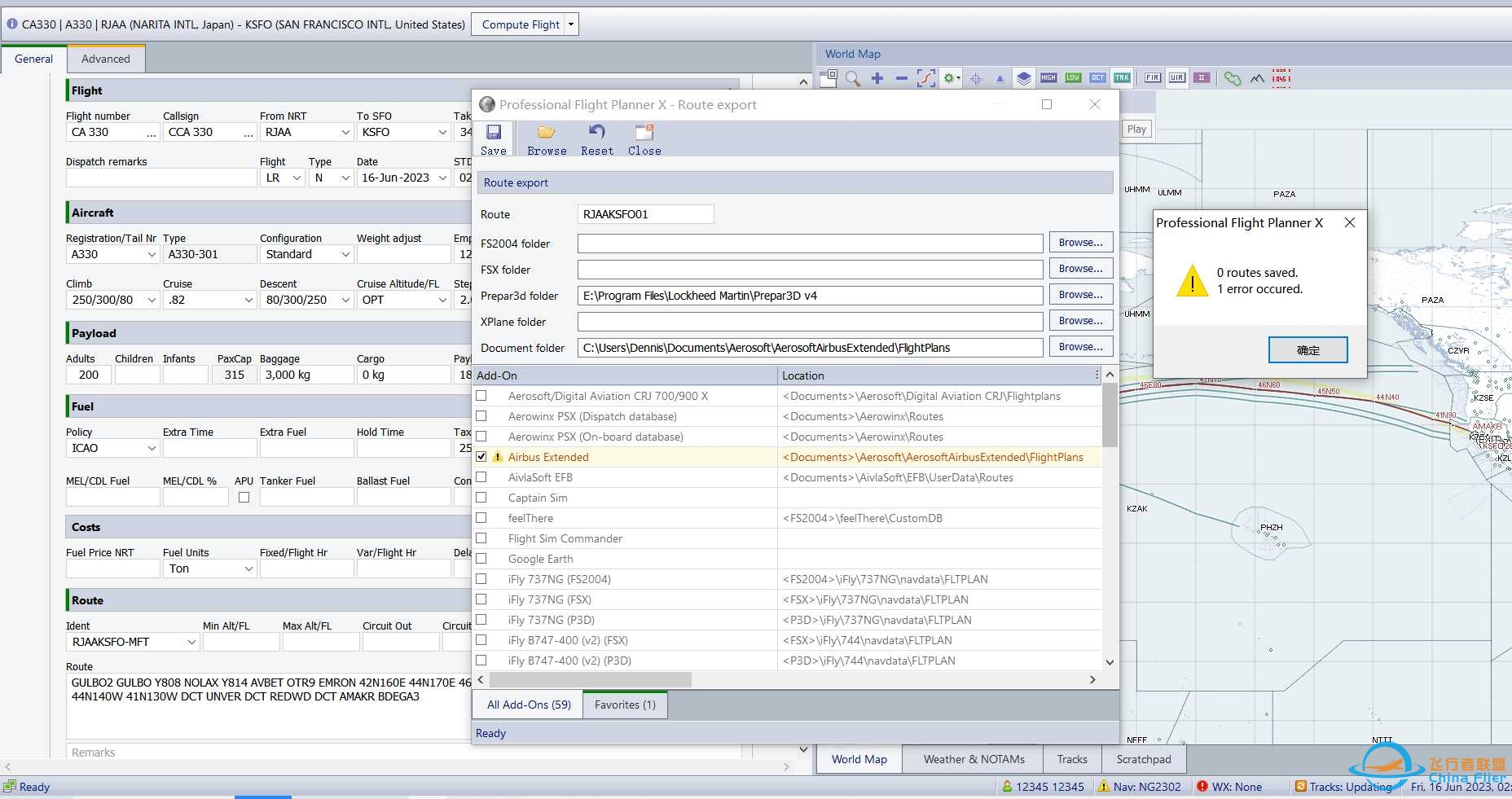Zoom out with the minus icon
Image resolution: width=1512 pixels, height=799 pixels.
[x=901, y=78]
